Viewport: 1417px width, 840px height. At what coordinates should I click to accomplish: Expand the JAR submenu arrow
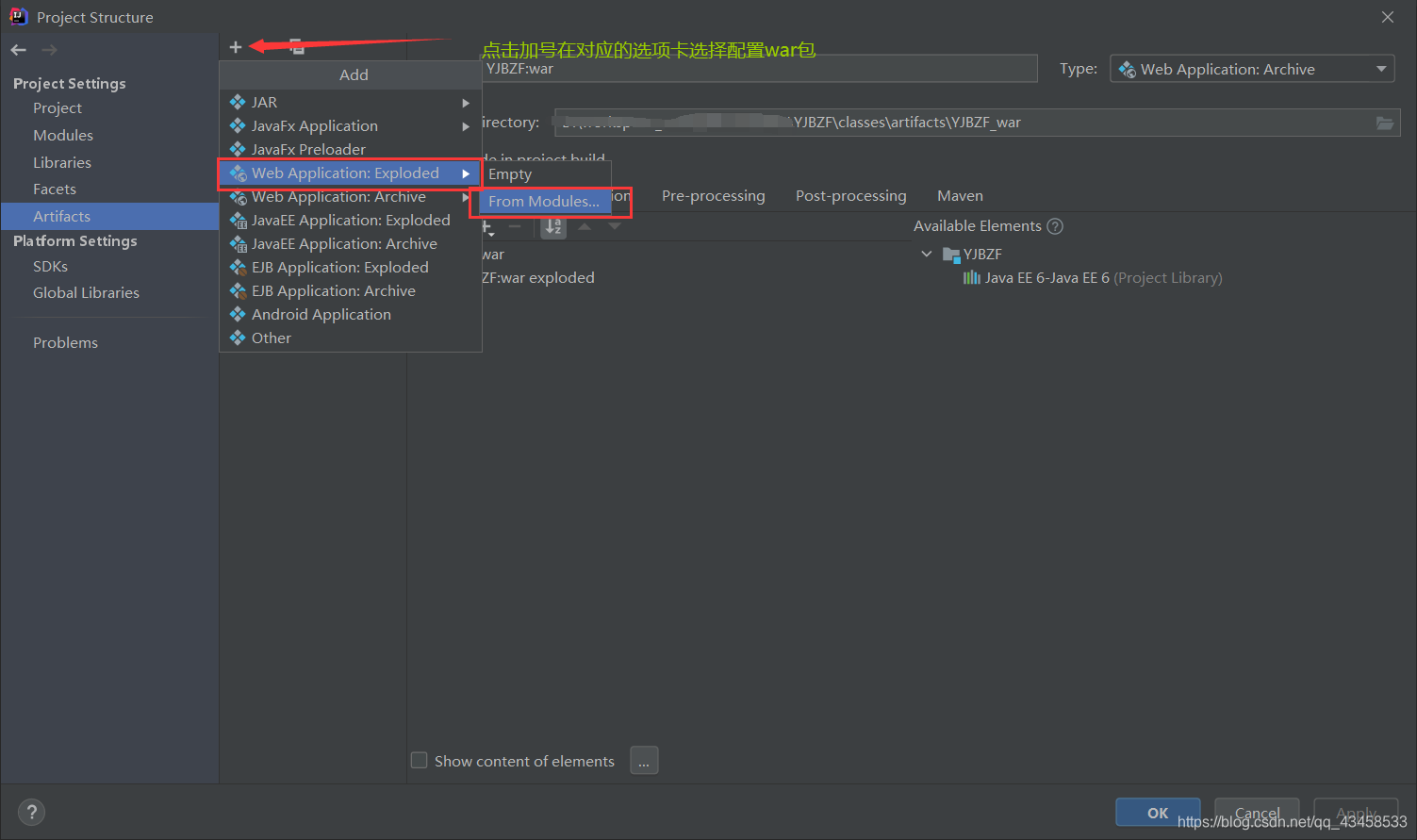466,103
